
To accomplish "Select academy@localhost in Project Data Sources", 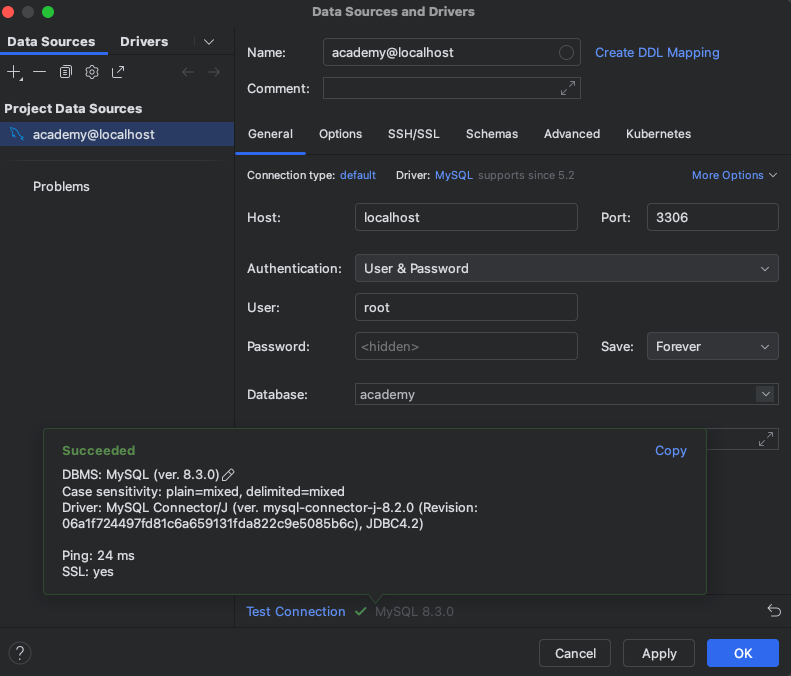I will coord(117,134).
